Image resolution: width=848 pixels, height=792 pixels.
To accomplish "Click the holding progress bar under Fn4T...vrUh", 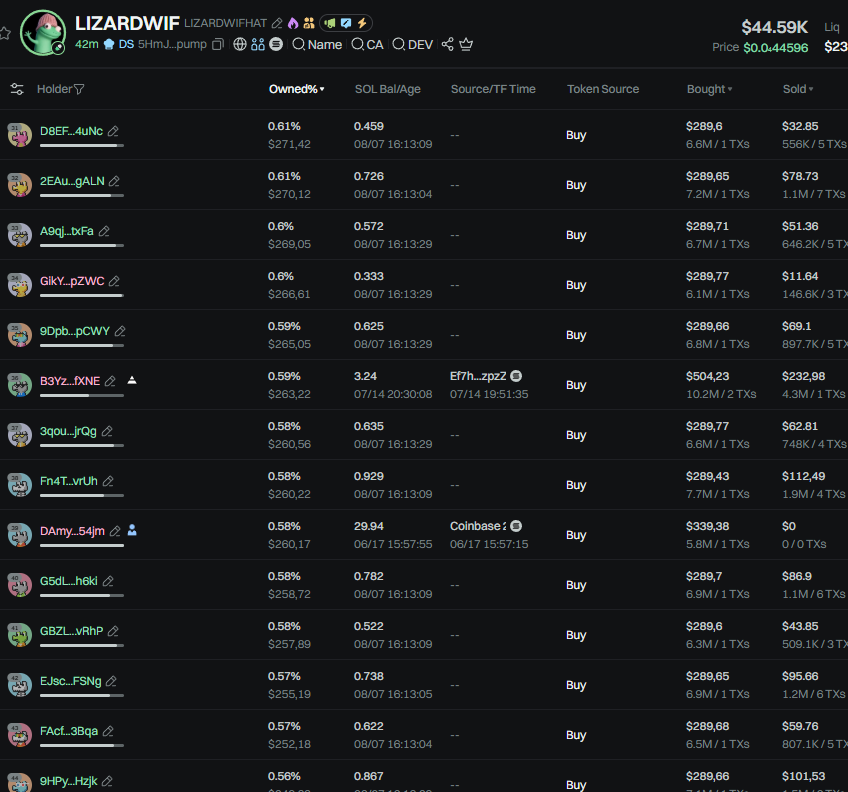I will point(82,496).
